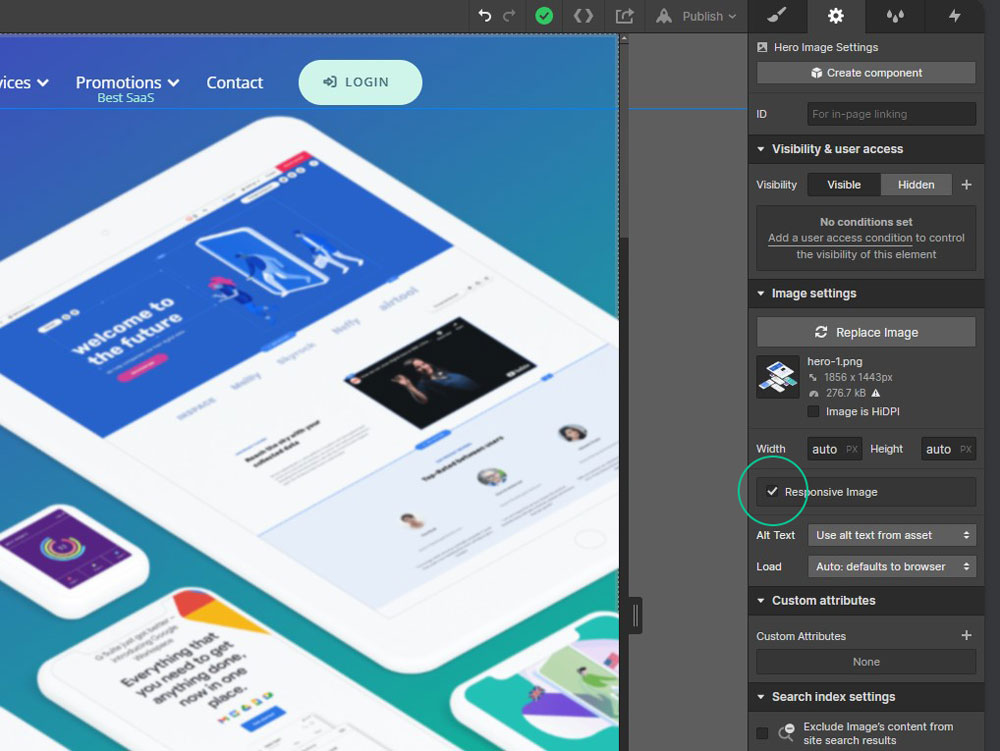Uncheck Responsive Image checkbox
Viewport: 1000px width, 751px height.
click(772, 492)
